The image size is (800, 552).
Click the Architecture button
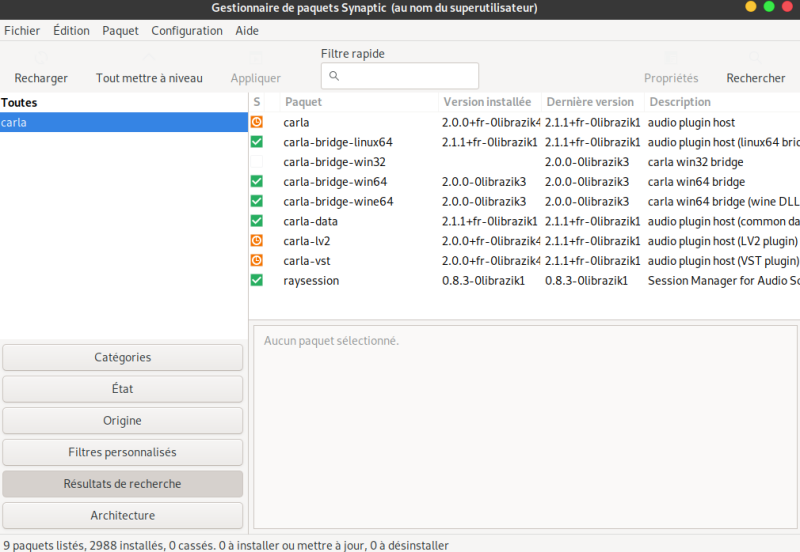(122, 515)
